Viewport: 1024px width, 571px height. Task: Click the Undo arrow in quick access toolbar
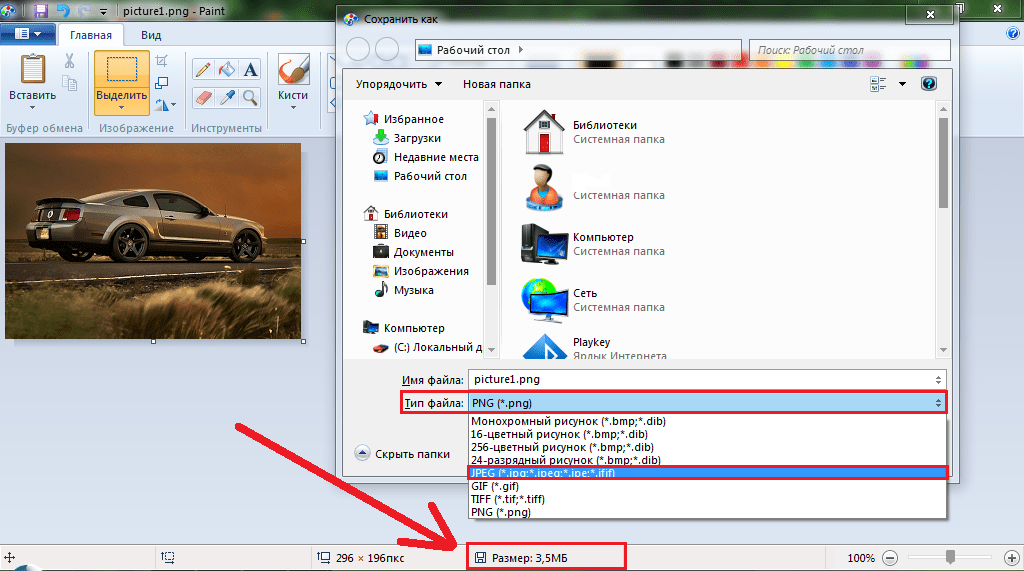click(62, 10)
